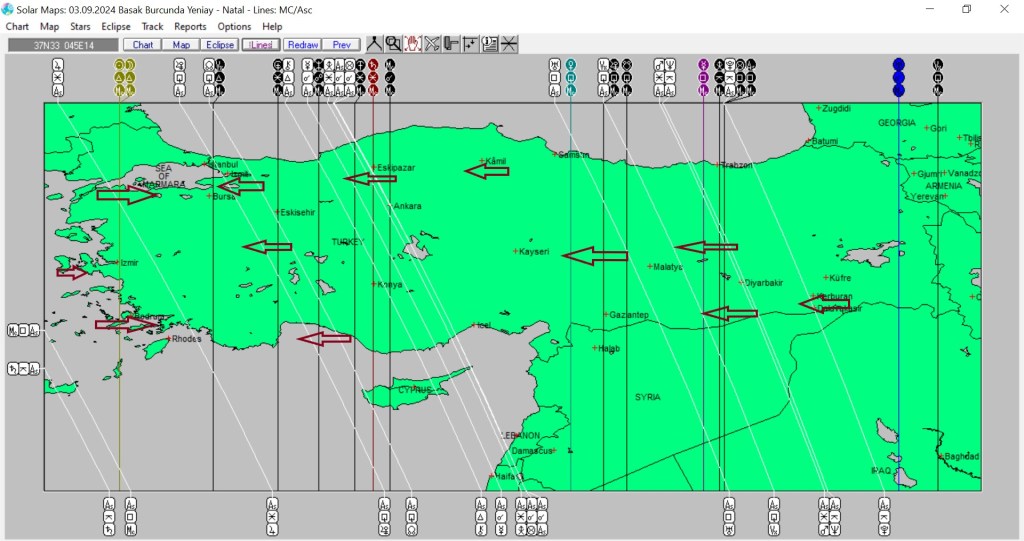
Task: Select the red hand pan tool
Action: coord(412,44)
